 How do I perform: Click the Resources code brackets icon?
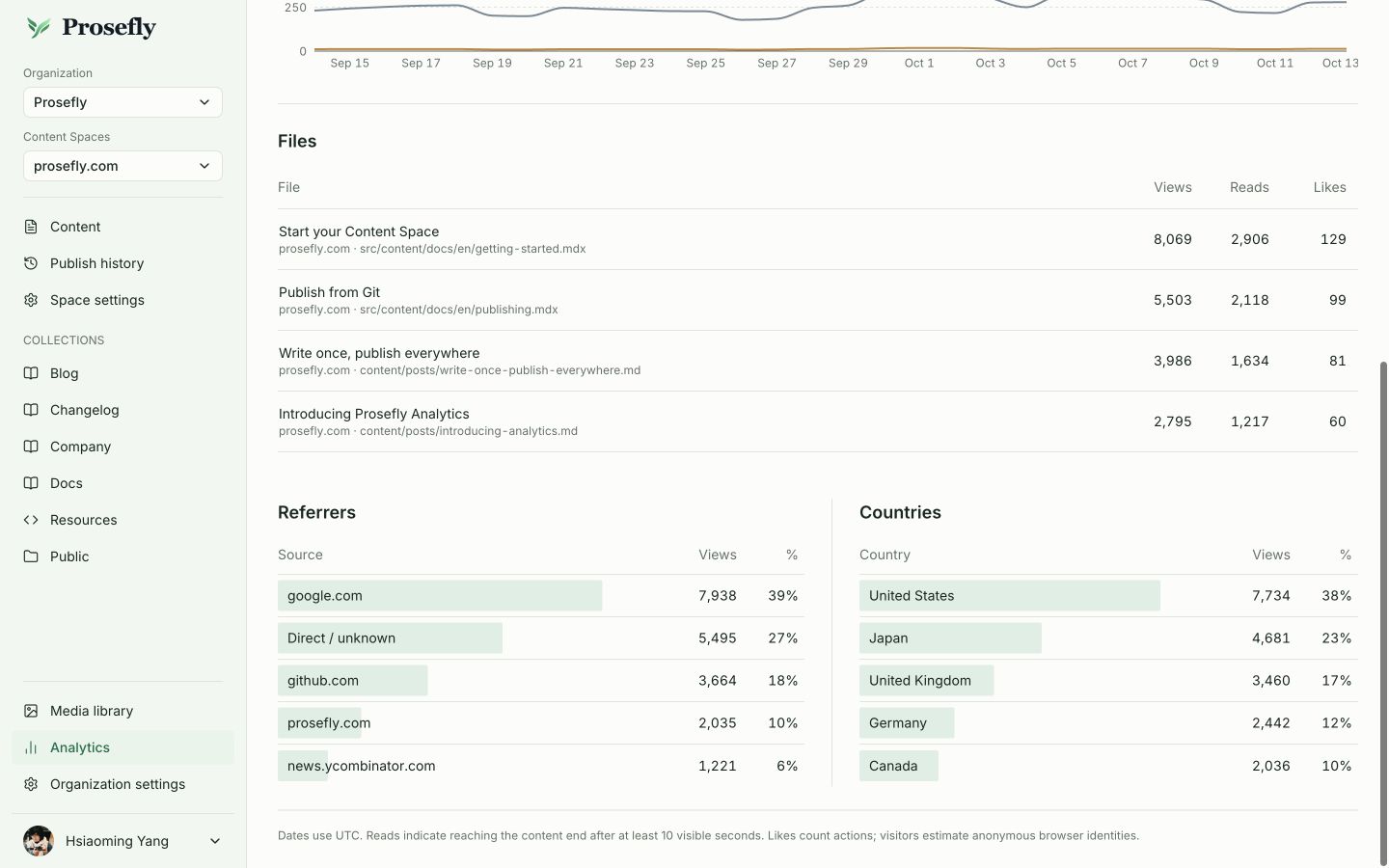[31, 520]
